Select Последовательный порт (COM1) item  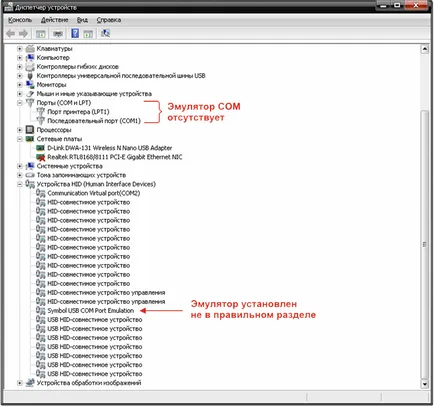94,121
